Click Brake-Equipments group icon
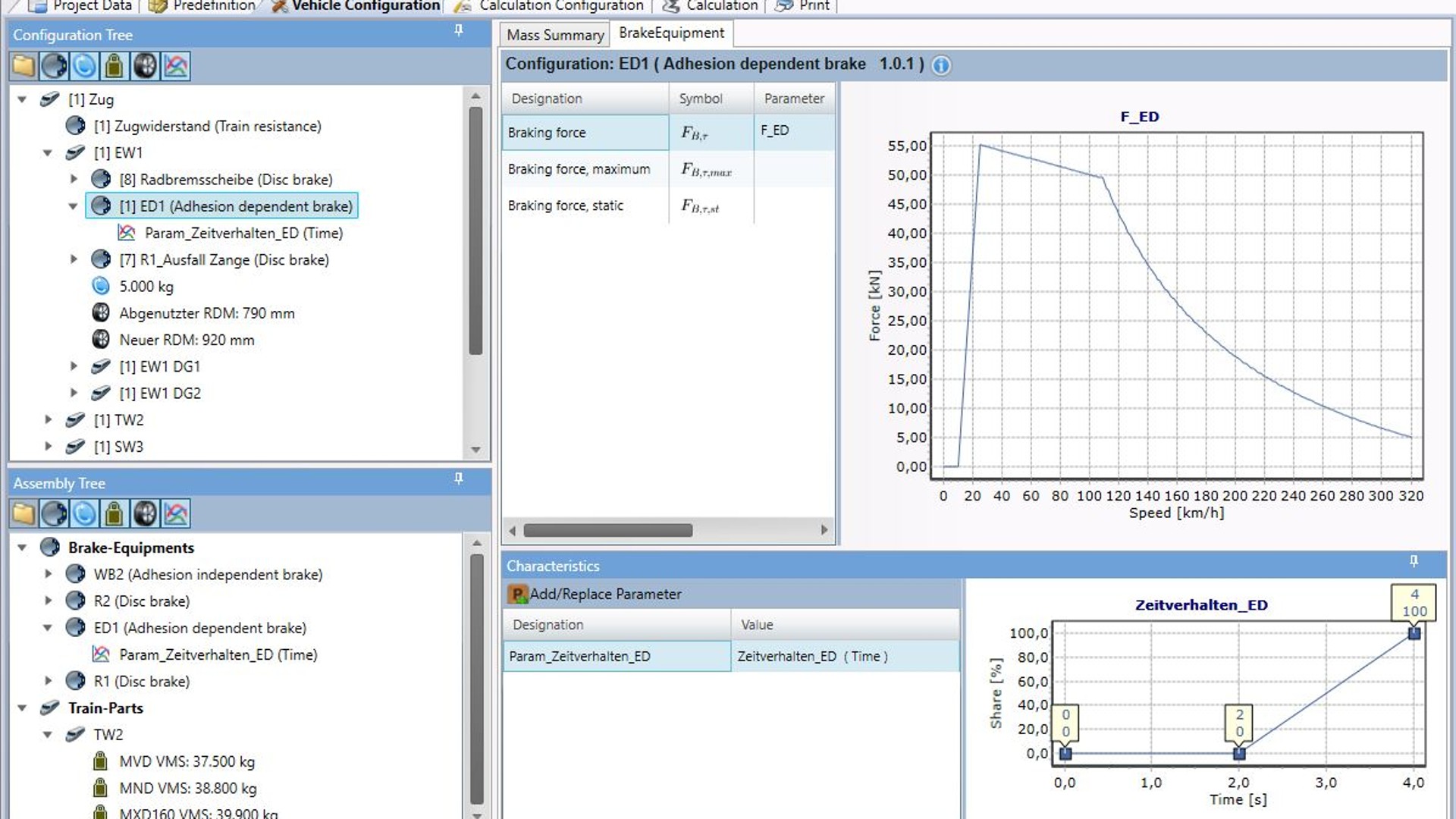Viewport: 1456px width, 819px height. [x=50, y=547]
